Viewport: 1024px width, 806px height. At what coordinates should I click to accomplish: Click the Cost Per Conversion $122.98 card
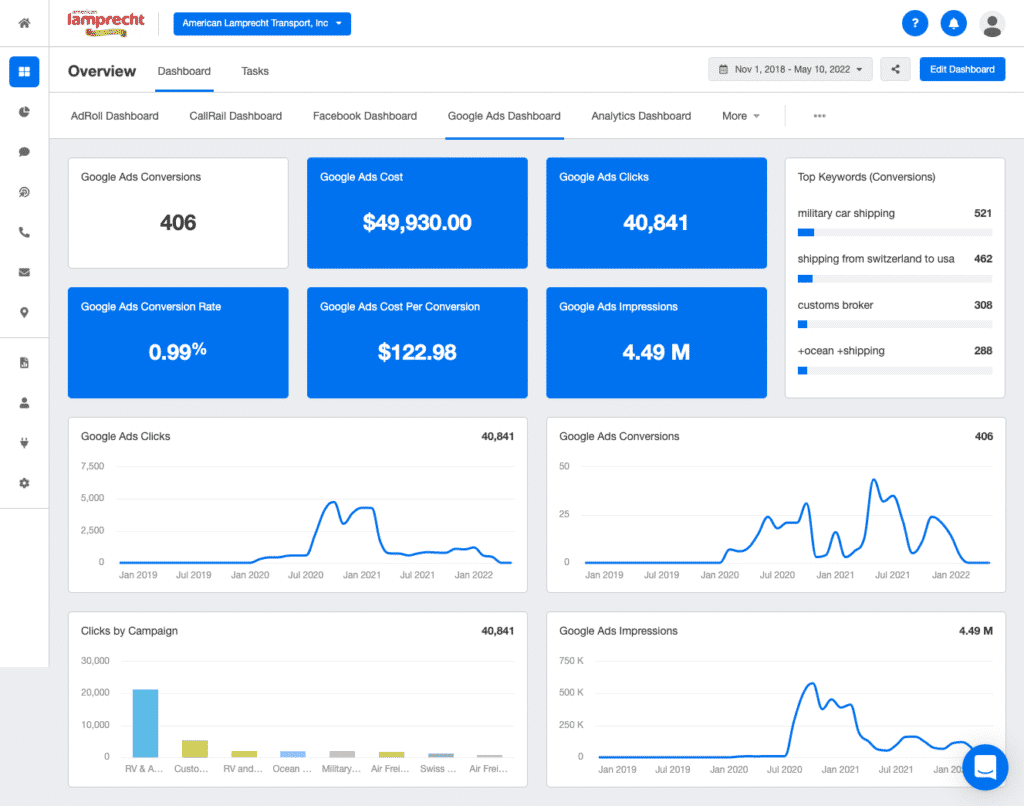point(417,342)
